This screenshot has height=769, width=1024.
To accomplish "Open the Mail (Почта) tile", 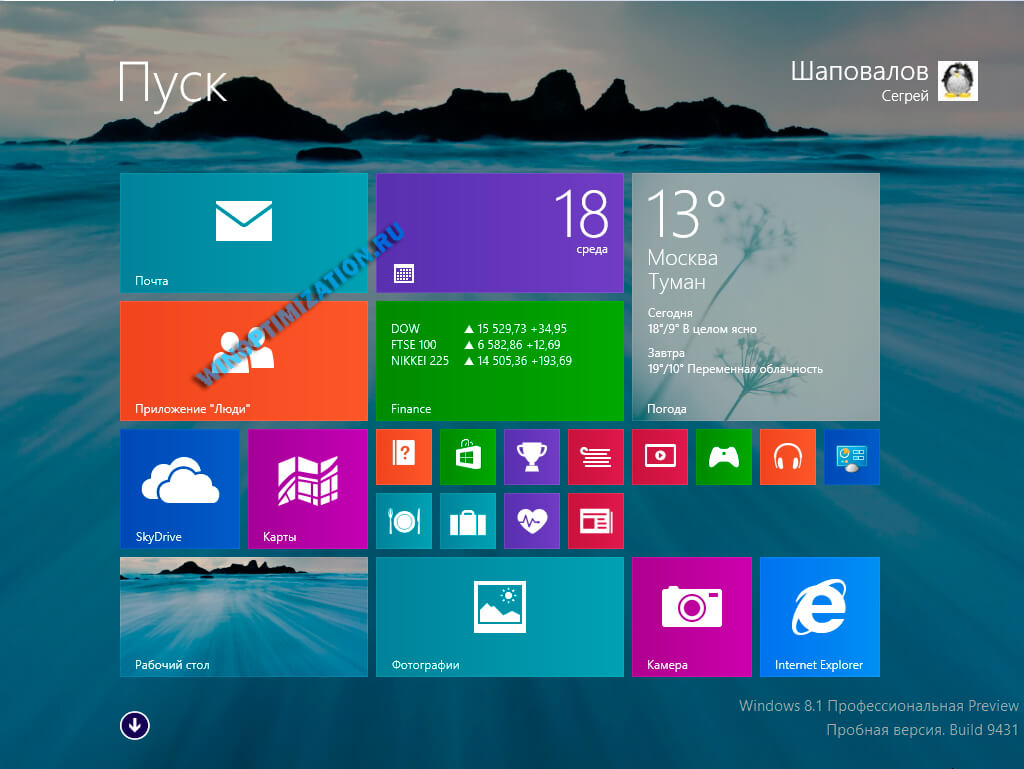I will point(243,232).
